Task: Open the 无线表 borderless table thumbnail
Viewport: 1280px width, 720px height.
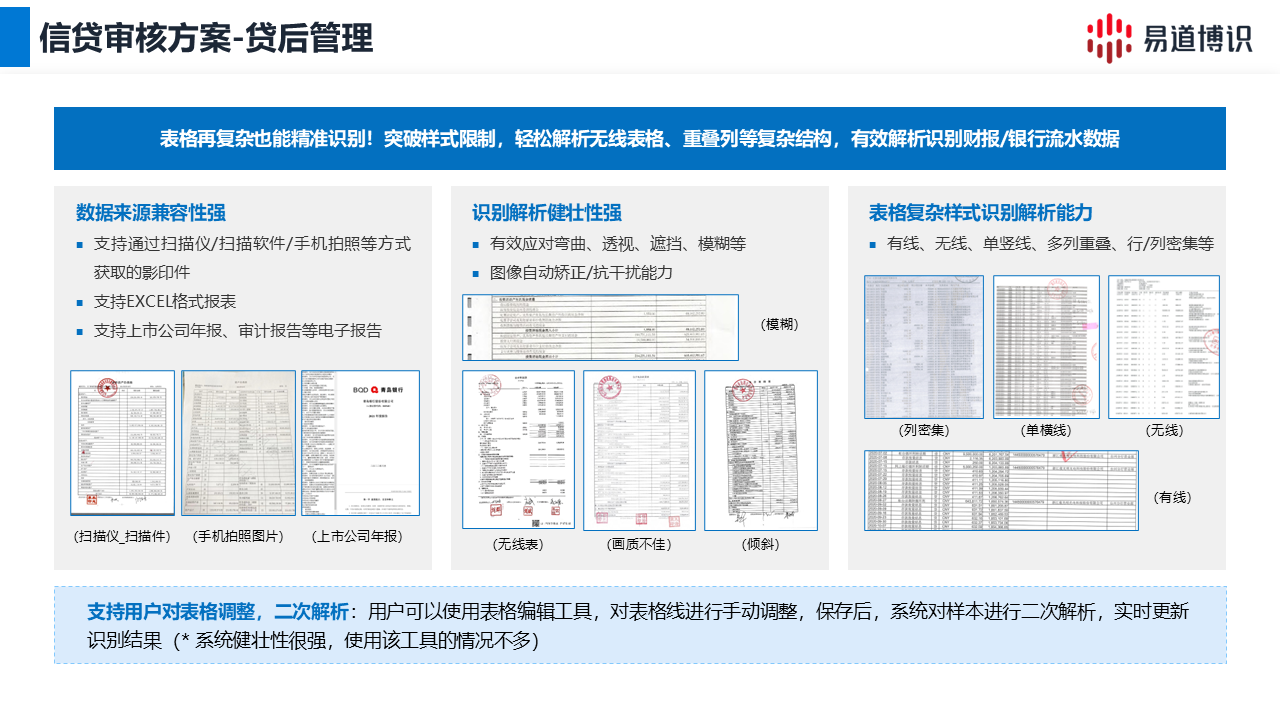Action: (518, 449)
